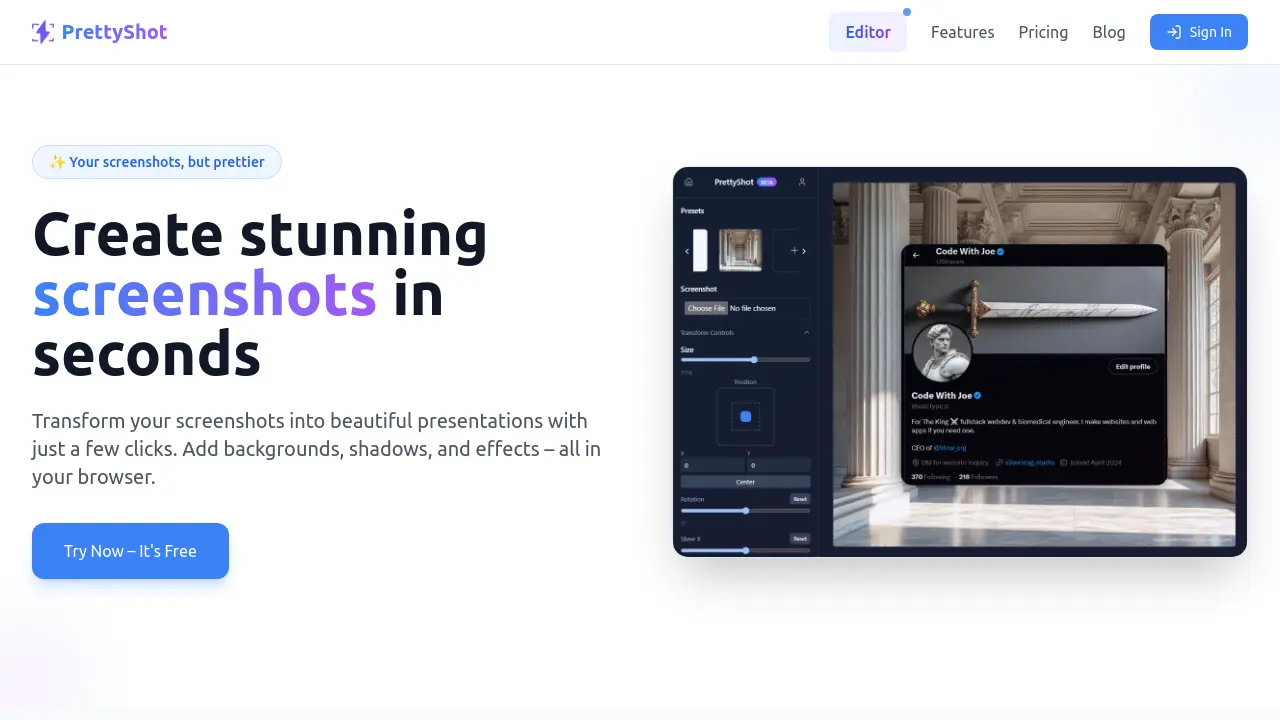1280x720 pixels.
Task: Click the Size slider in the editor preview
Action: [x=745, y=360]
